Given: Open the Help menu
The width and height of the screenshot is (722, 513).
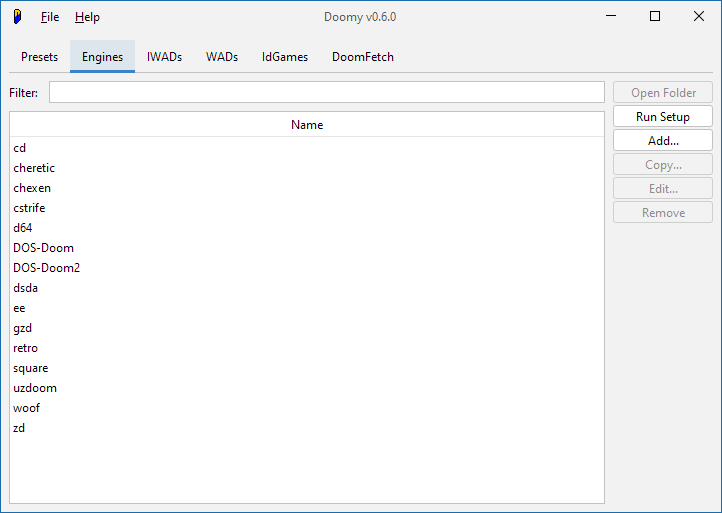Looking at the screenshot, I should point(87,17).
